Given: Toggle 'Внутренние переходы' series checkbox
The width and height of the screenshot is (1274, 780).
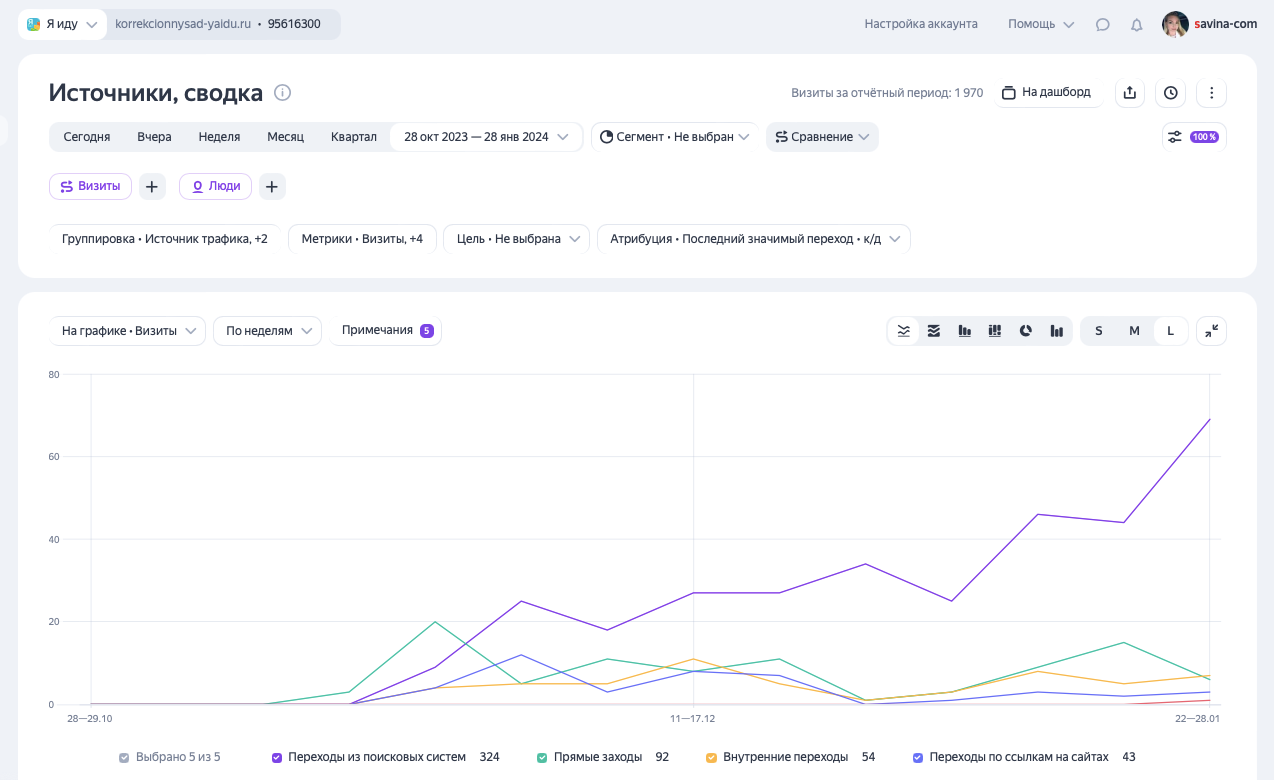Looking at the screenshot, I should [x=711, y=758].
